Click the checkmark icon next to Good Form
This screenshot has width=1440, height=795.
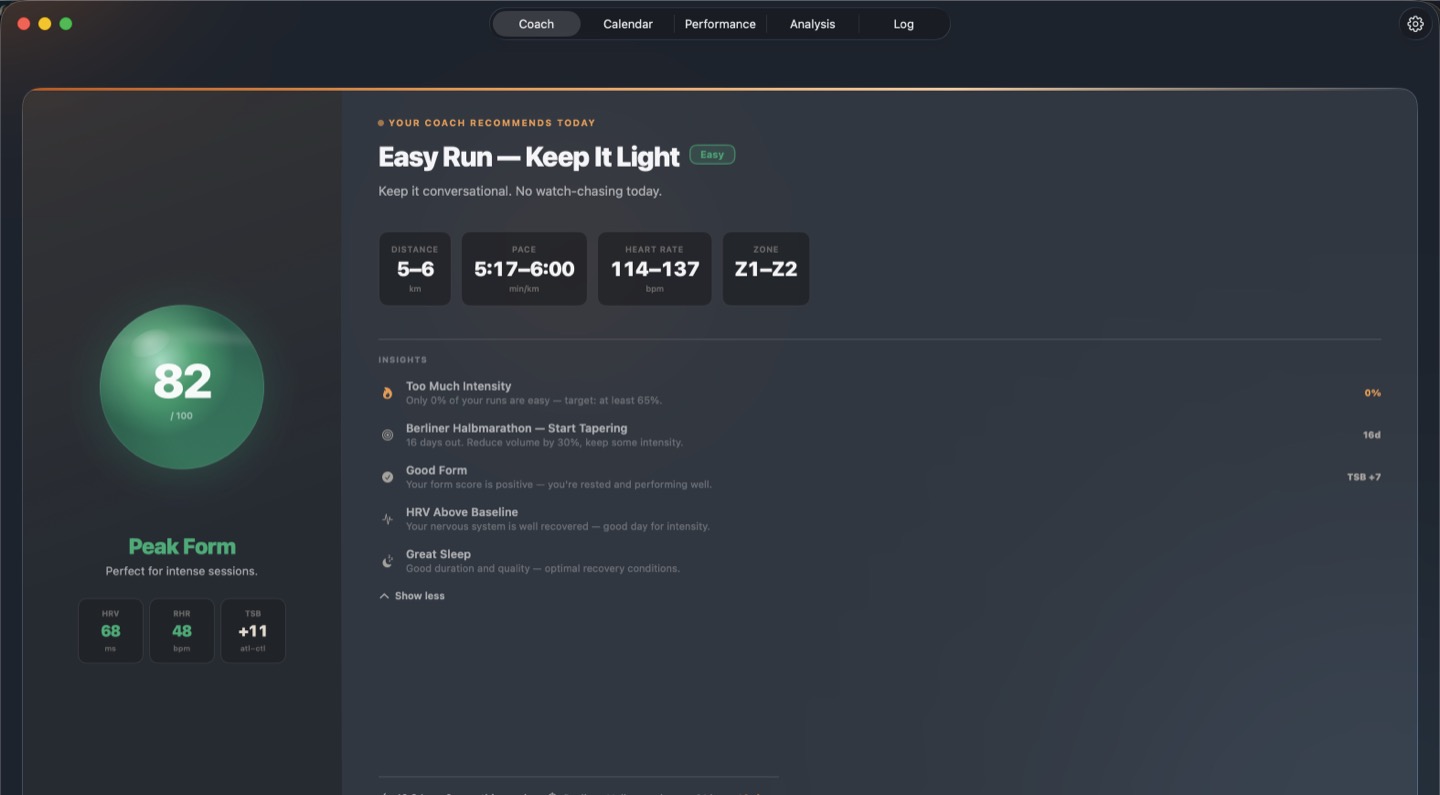(387, 477)
